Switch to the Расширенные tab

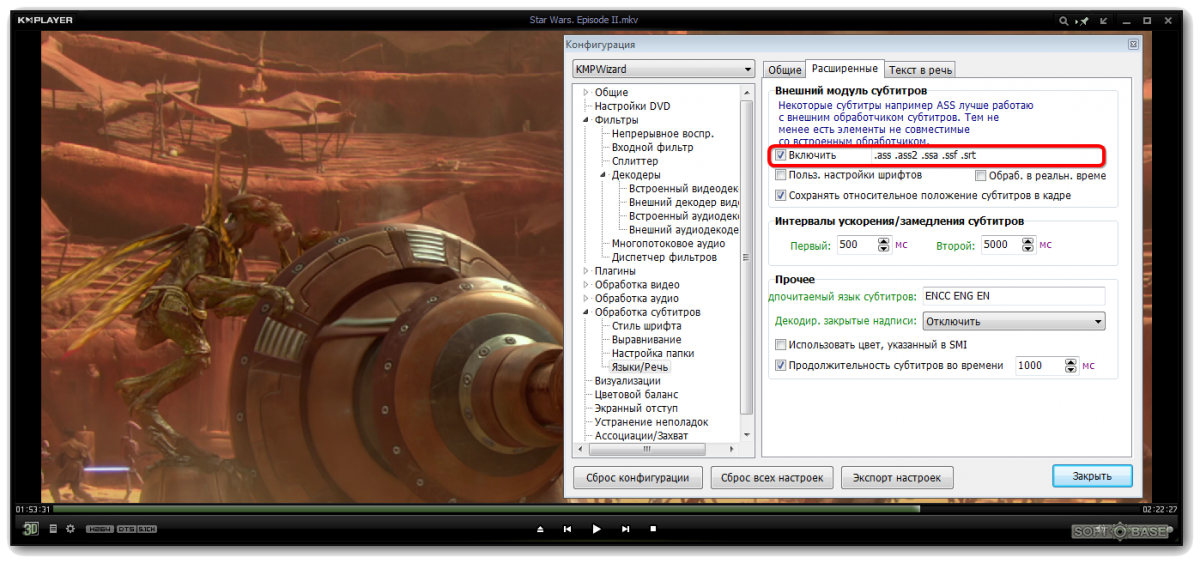pyautogui.click(x=845, y=69)
